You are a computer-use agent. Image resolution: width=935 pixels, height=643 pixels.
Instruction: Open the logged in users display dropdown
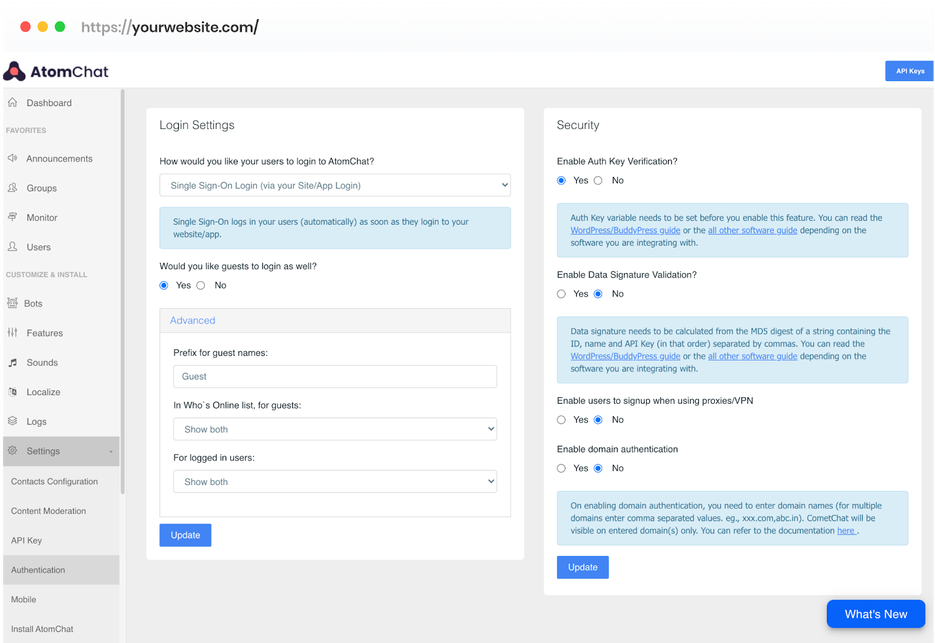point(335,481)
